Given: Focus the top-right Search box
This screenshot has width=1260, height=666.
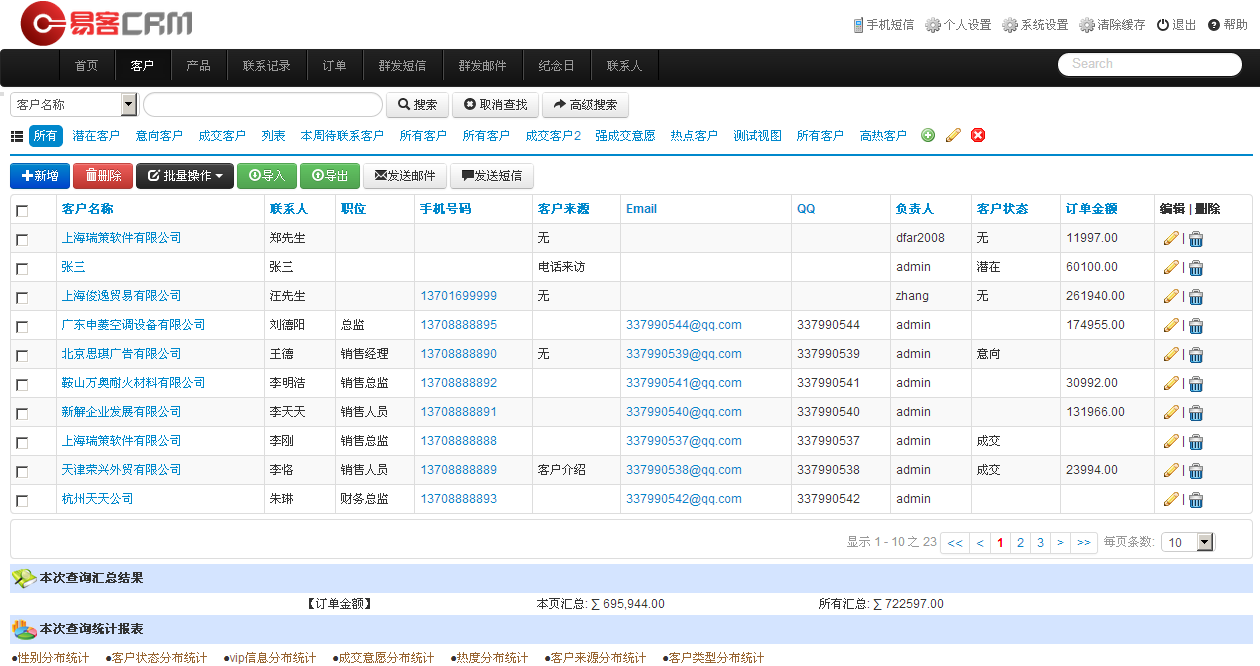Looking at the screenshot, I should tap(1150, 64).
